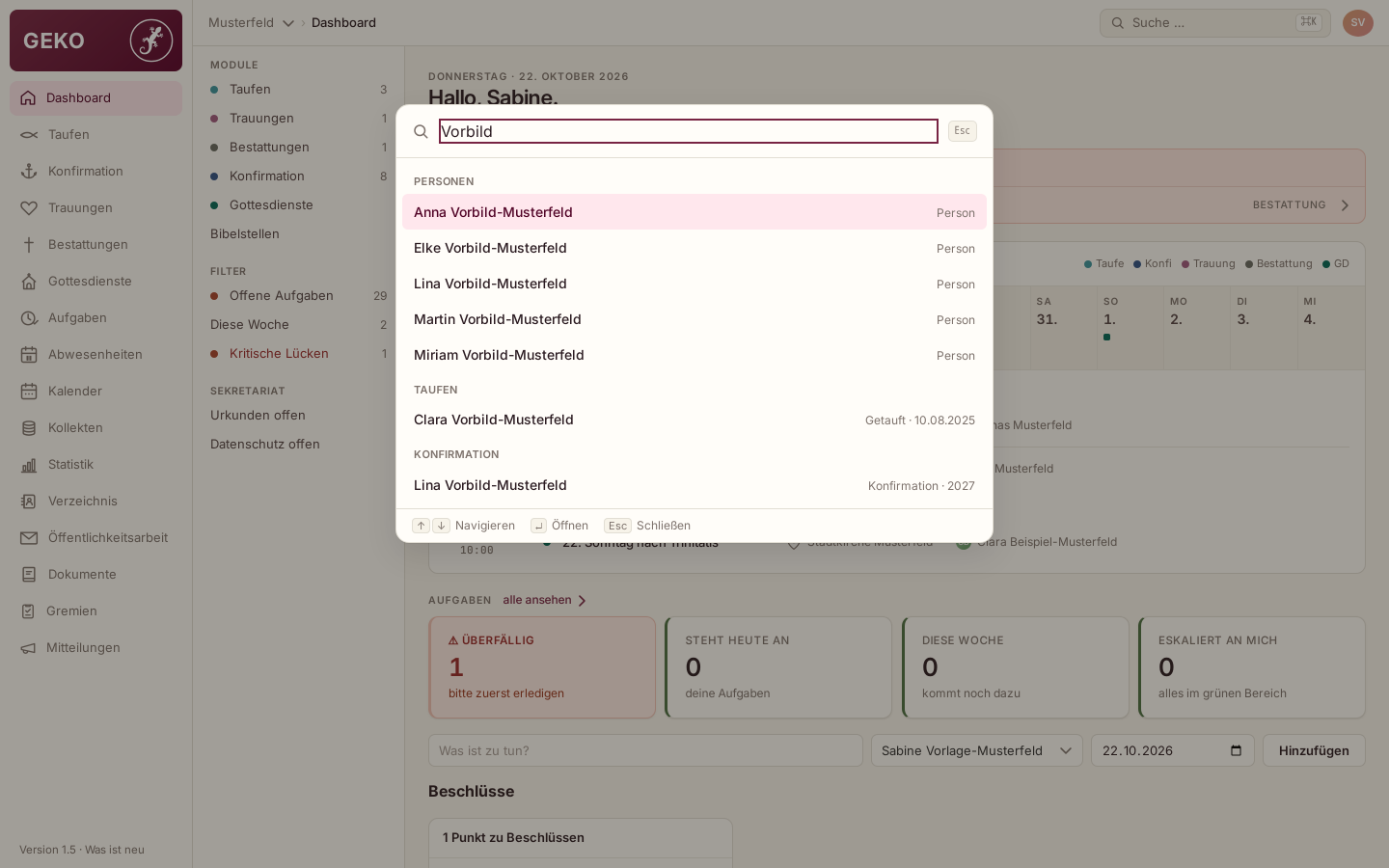Select Martin Vorbild-Musterfeld person result
The width and height of the screenshot is (1389, 868).
pos(694,319)
